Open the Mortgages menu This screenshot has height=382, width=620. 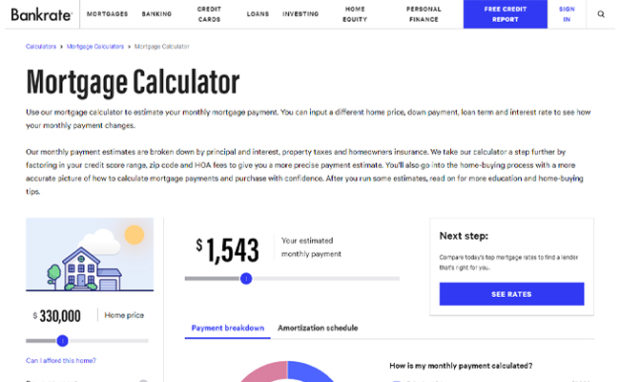tap(107, 14)
